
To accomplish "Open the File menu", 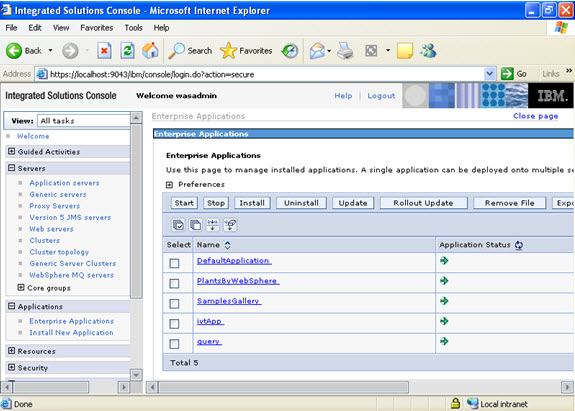I will (11, 28).
